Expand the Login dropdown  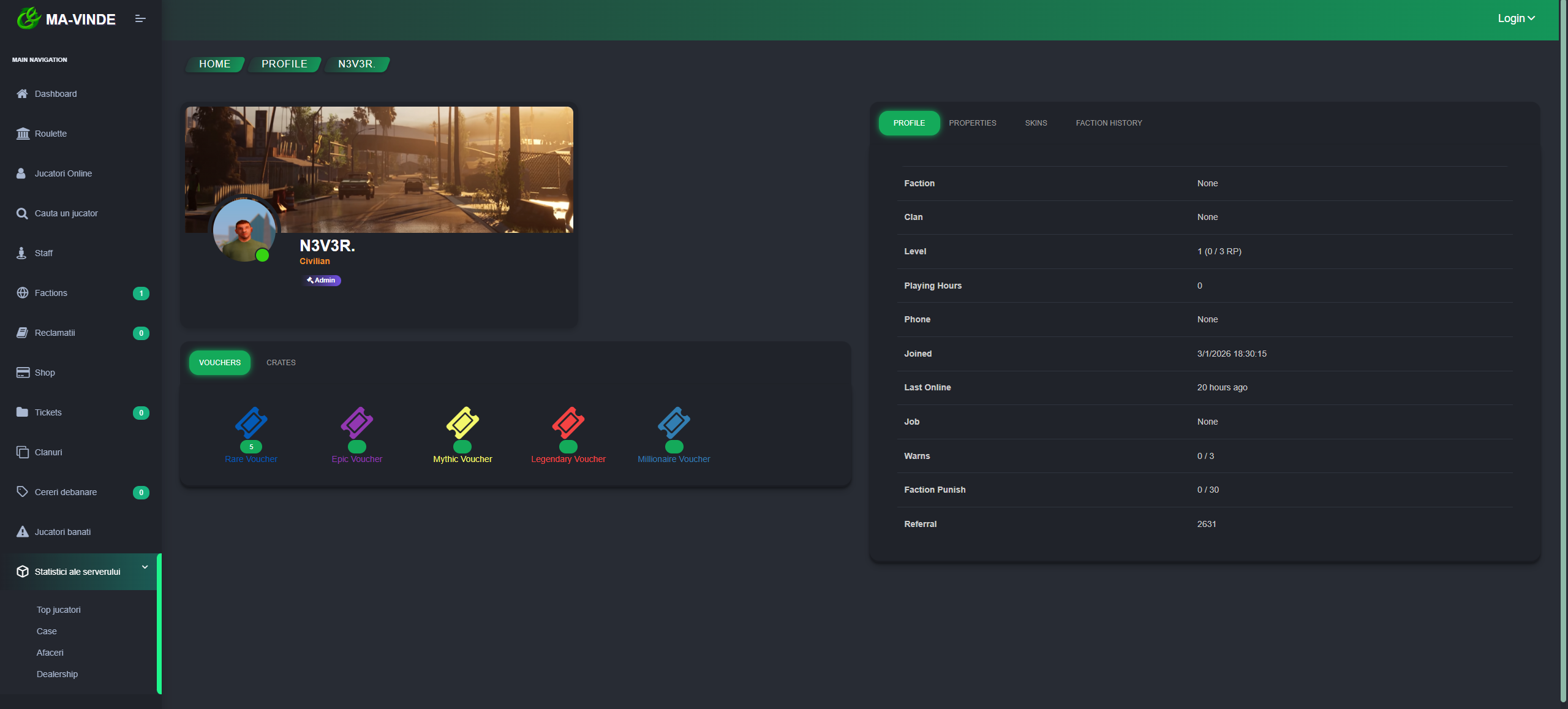tap(1516, 18)
